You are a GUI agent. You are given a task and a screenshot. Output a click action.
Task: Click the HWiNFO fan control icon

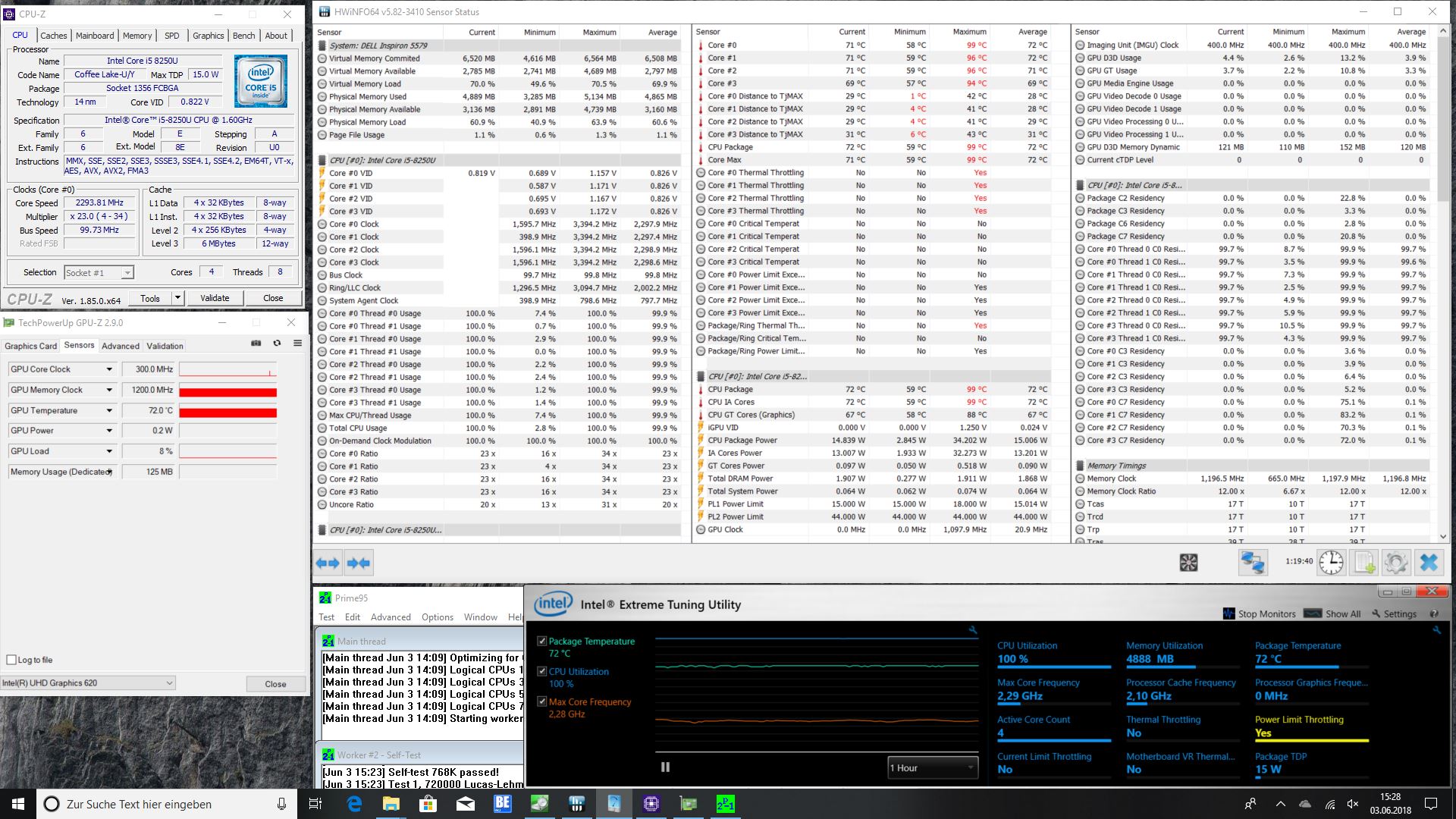1188,563
